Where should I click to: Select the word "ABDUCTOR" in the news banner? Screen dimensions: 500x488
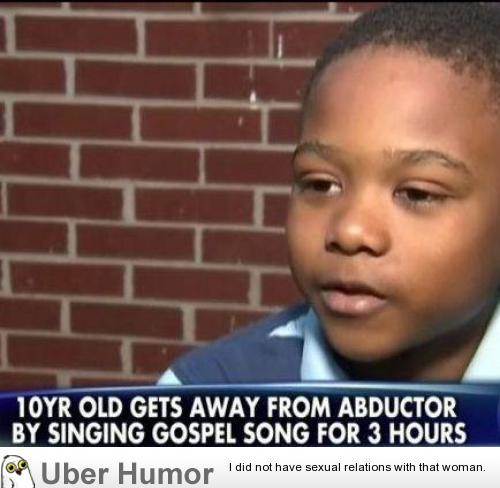coord(397,407)
